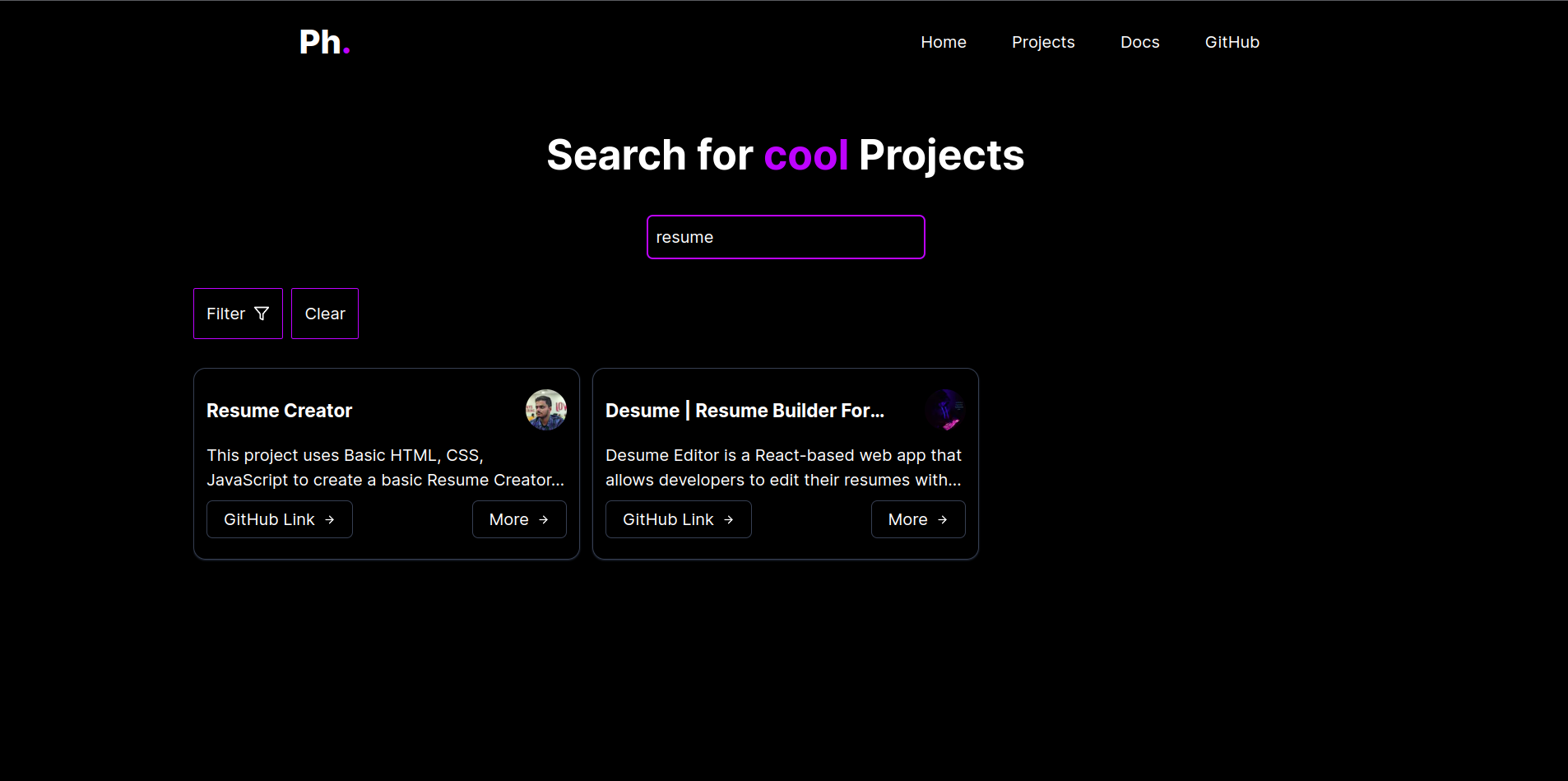Click More on the Resume Creator card
The image size is (1568, 781).
tap(519, 518)
